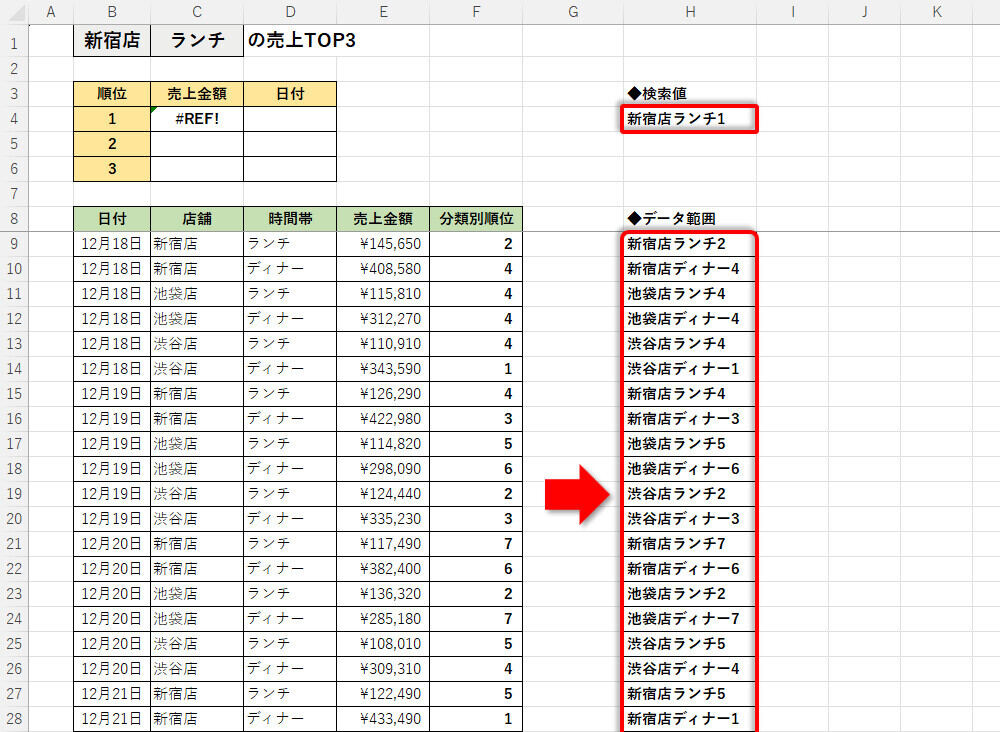
Task: Click the 時間帯 column header
Action: tap(290, 219)
